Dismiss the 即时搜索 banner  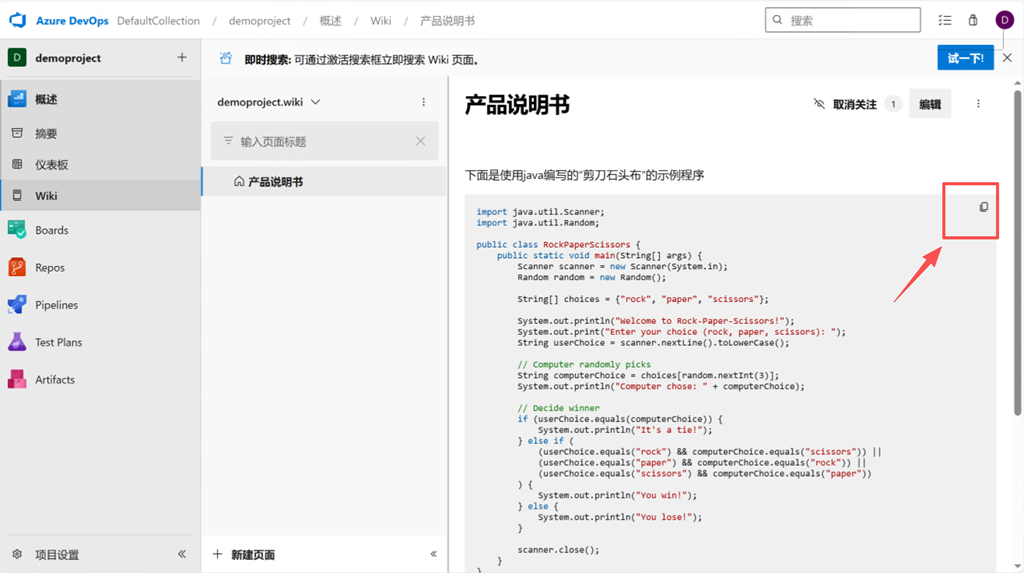(1008, 58)
